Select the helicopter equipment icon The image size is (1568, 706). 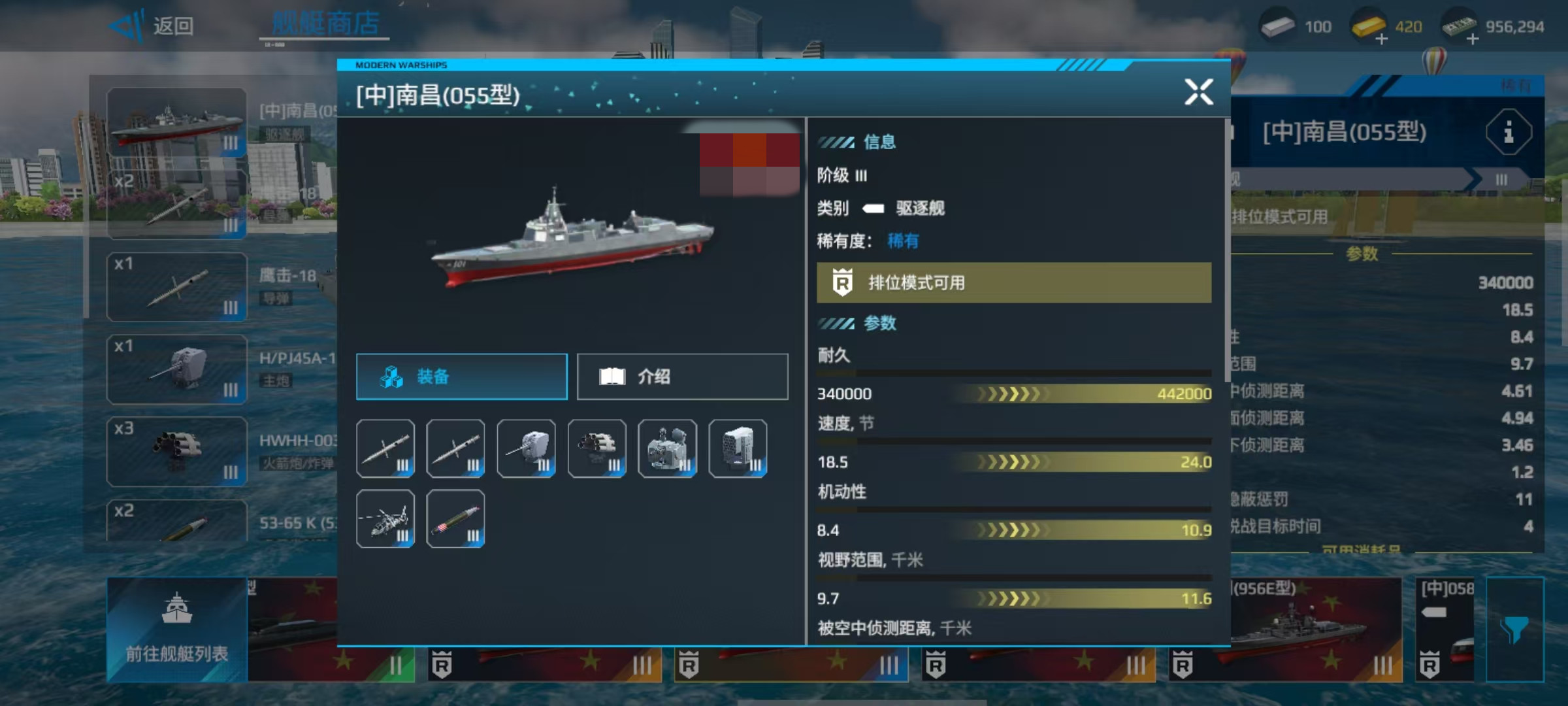[x=385, y=518]
